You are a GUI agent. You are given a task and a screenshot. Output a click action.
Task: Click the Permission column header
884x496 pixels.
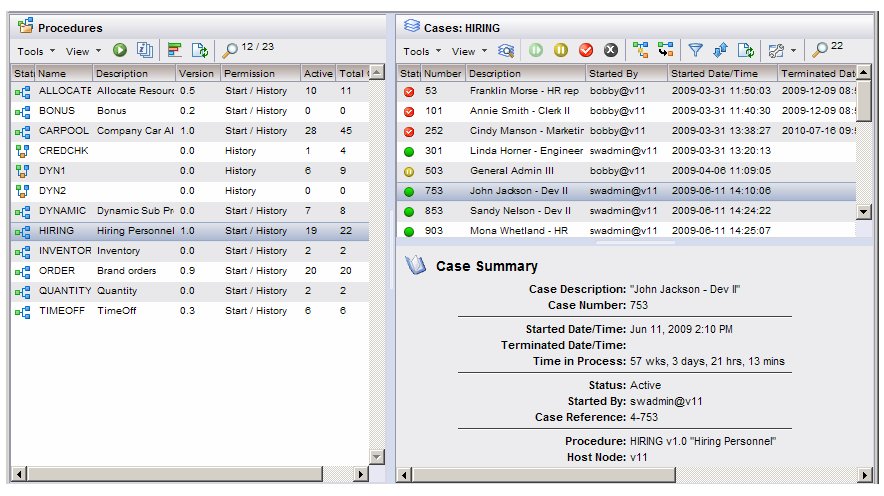[x=259, y=73]
